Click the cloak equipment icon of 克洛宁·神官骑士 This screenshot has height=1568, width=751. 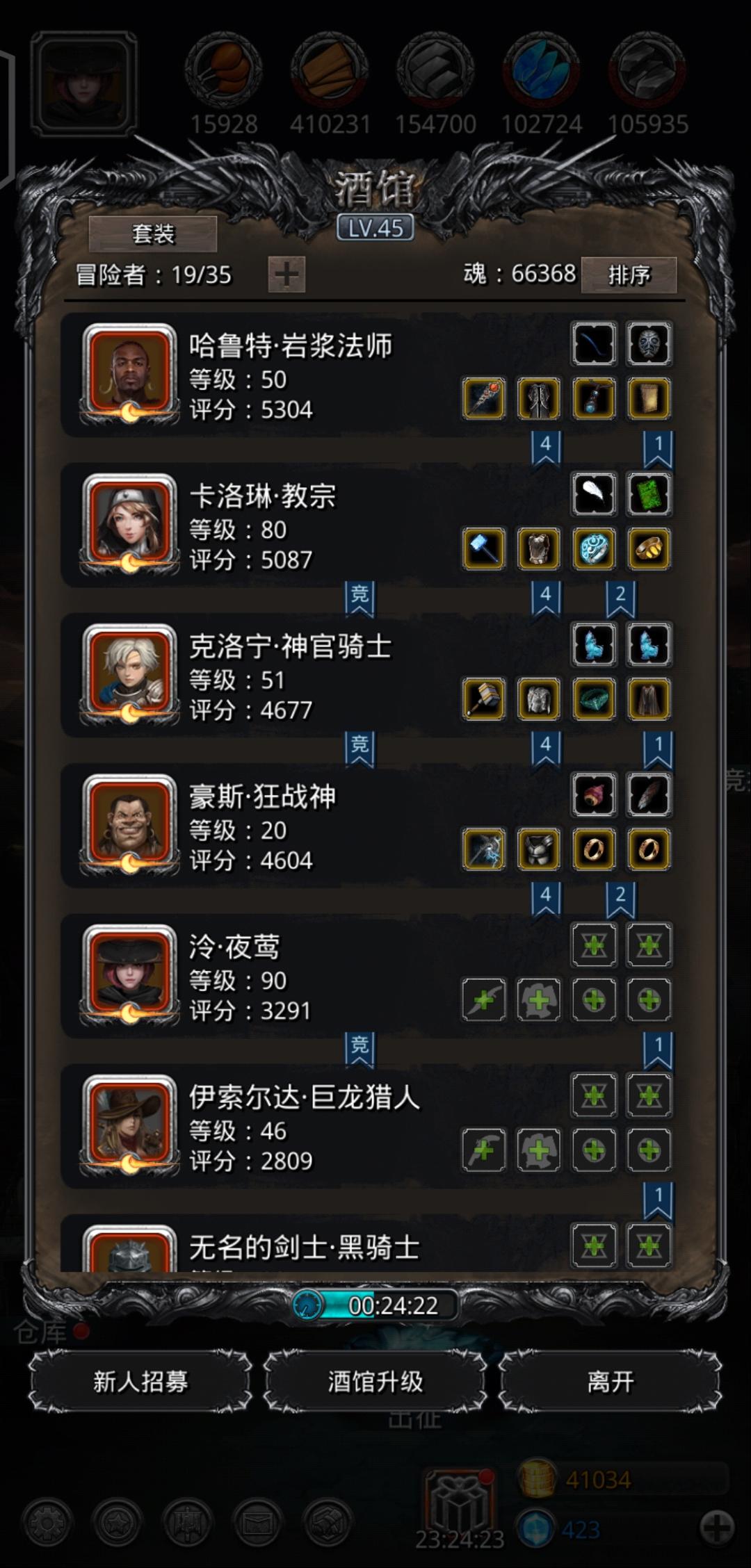(x=649, y=699)
